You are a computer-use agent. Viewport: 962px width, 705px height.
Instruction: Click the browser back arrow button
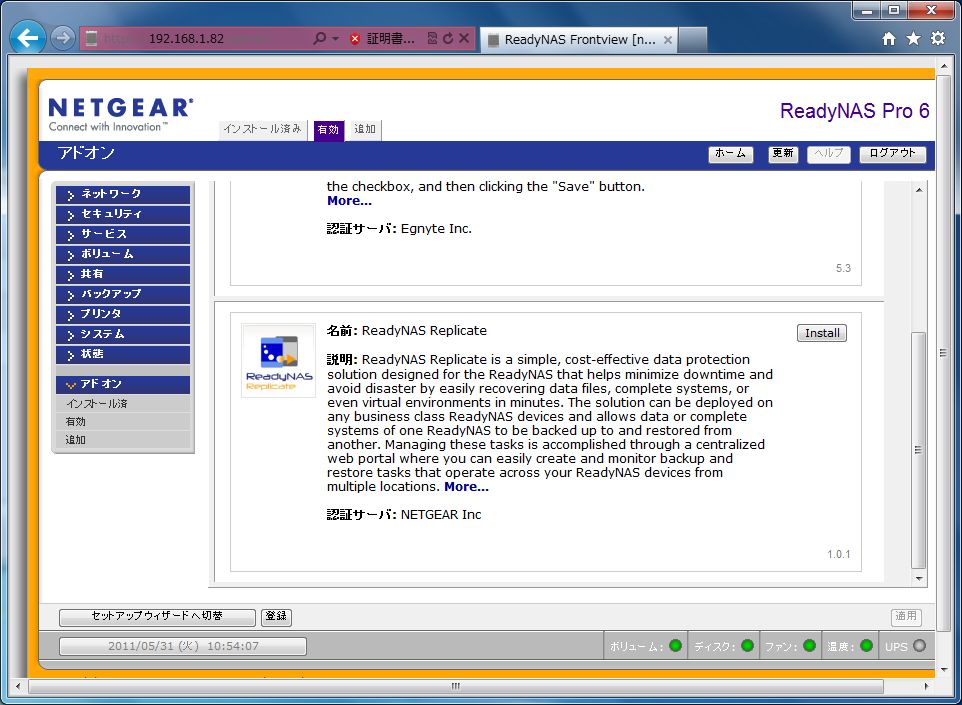28,39
